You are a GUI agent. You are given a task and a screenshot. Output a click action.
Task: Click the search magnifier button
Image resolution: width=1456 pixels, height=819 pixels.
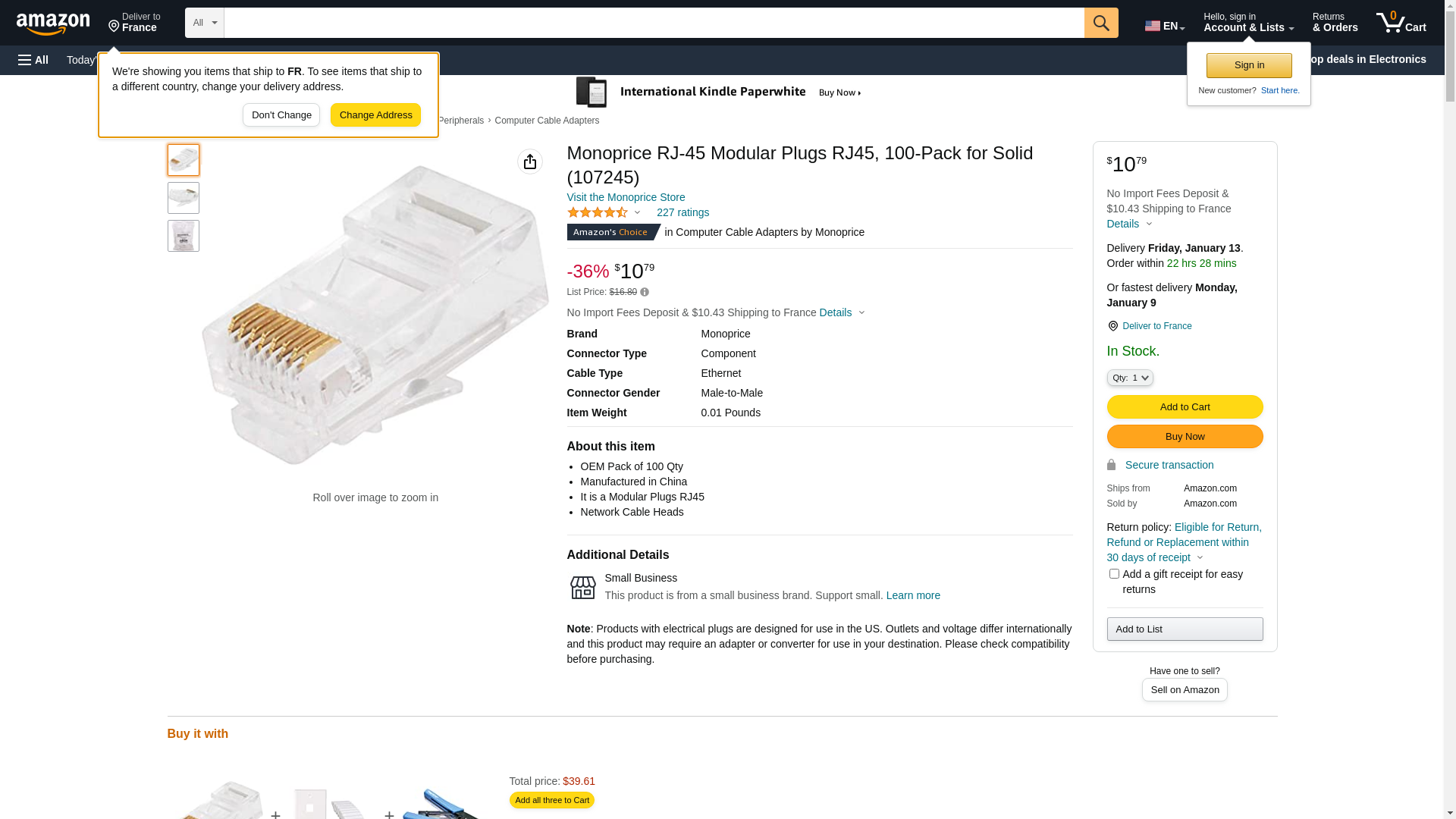click(1100, 23)
